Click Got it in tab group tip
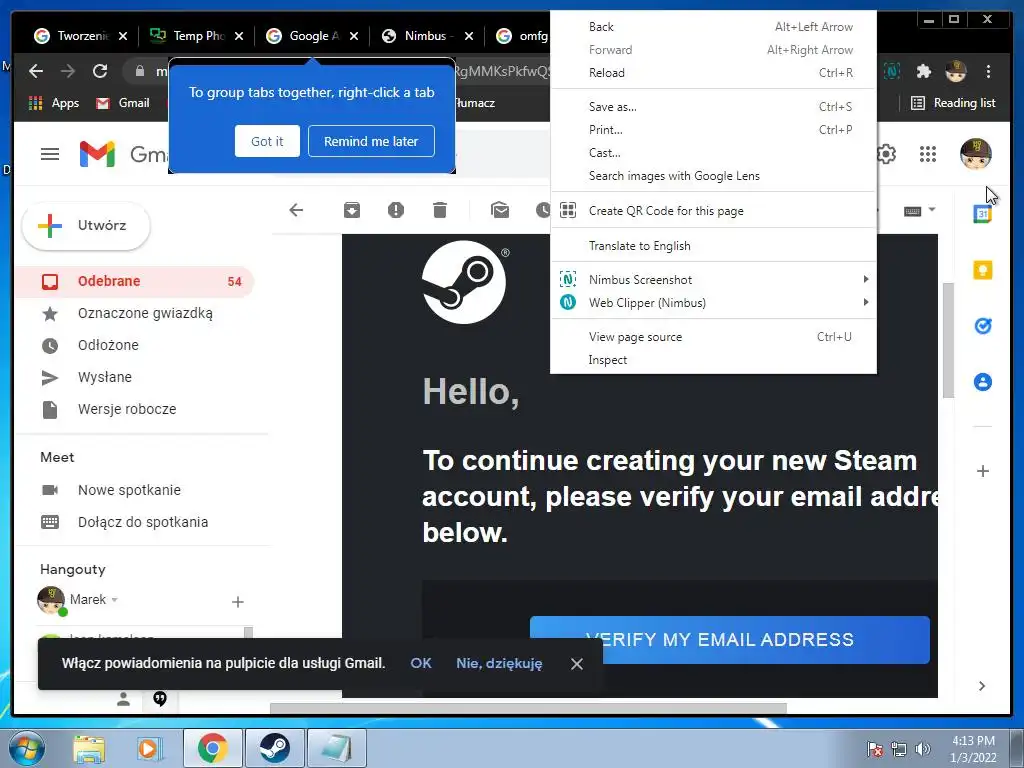1024x768 pixels. click(x=267, y=141)
